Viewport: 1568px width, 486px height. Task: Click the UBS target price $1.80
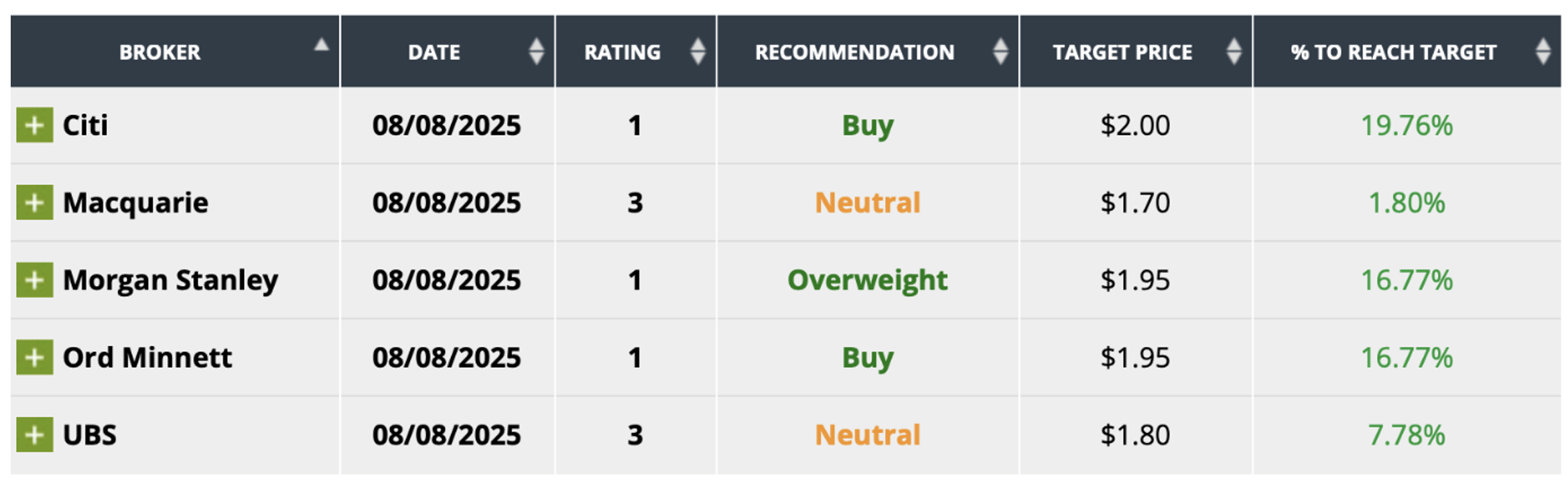(1134, 435)
